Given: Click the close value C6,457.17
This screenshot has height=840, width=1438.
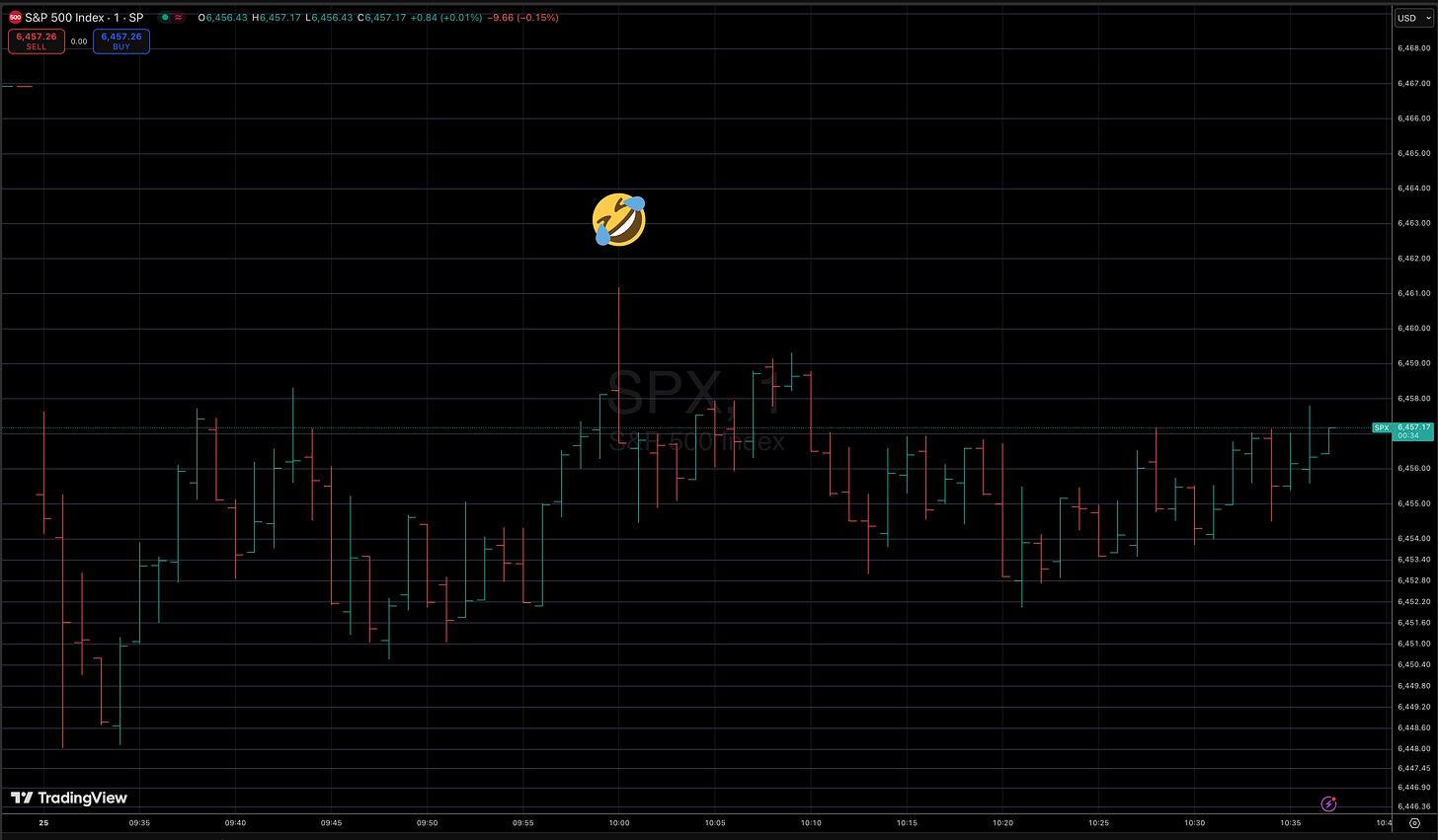Looking at the screenshot, I should (381, 18).
